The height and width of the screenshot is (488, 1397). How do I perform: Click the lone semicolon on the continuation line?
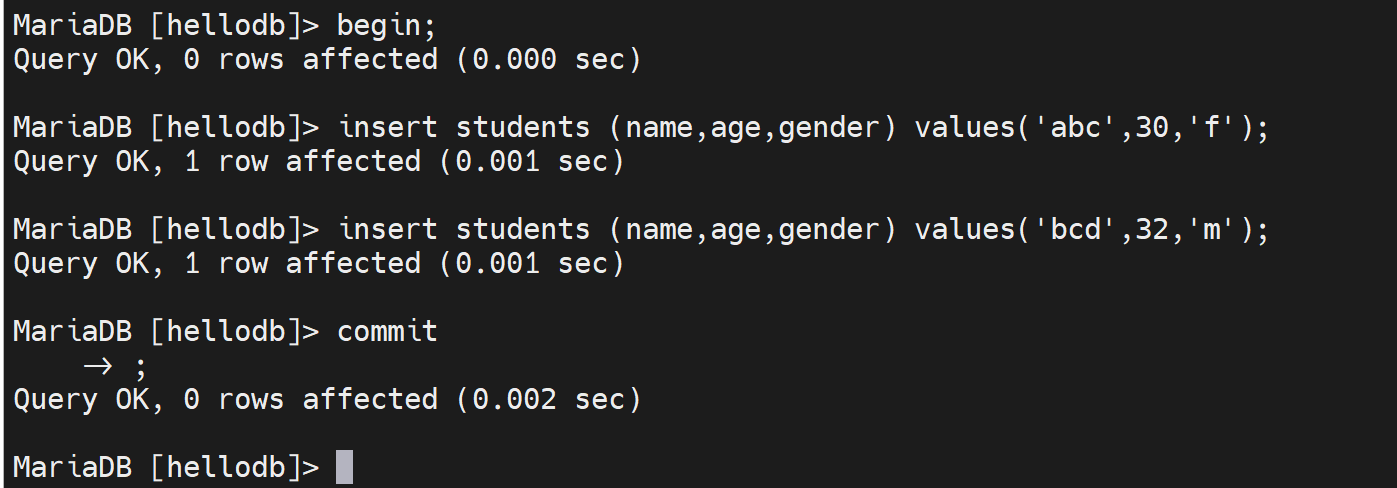[x=139, y=367]
